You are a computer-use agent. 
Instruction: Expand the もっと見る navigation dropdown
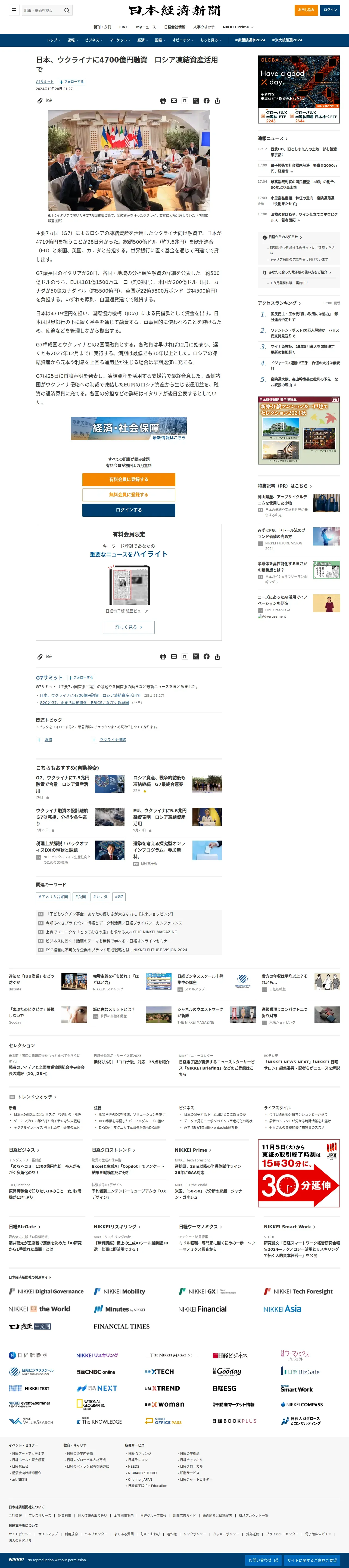click(210, 40)
